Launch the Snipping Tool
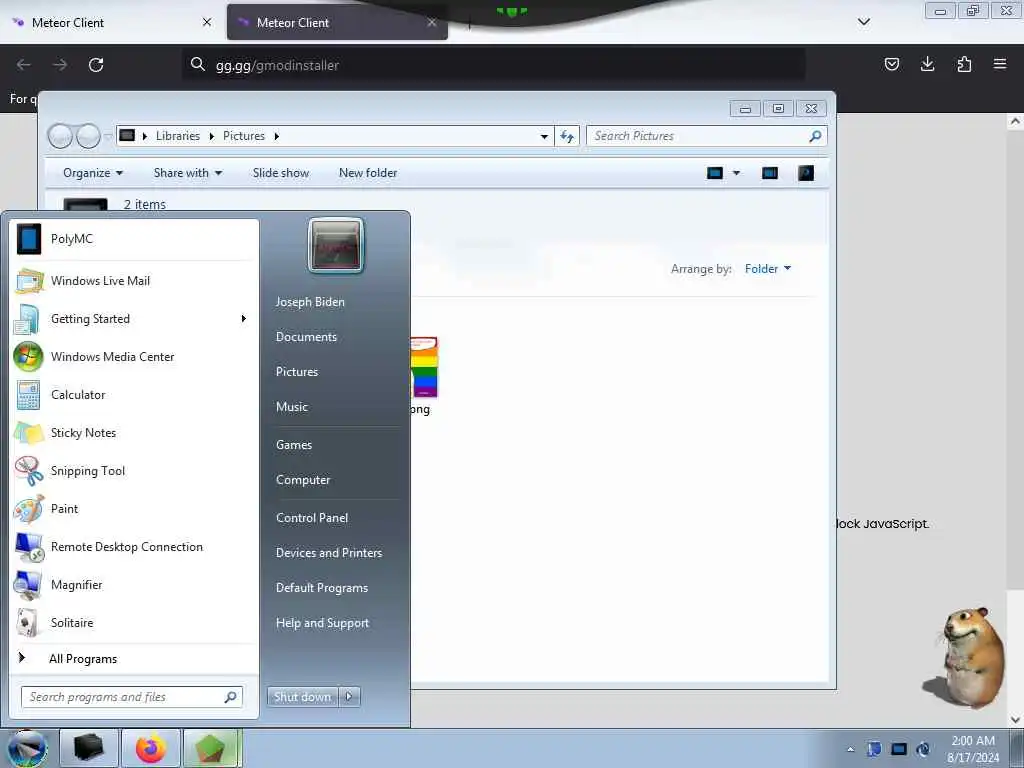 click(x=134, y=471)
